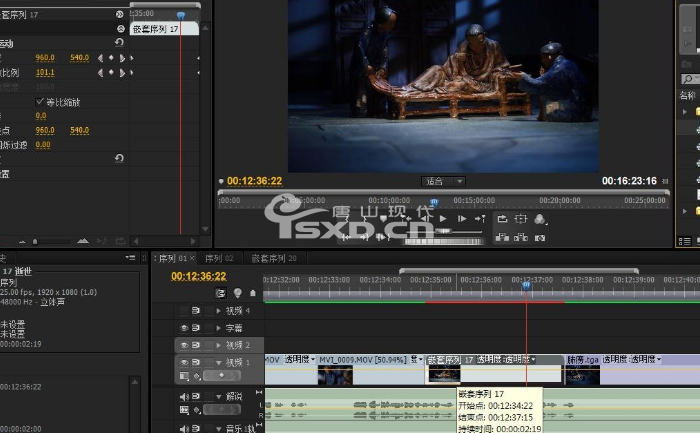Toggle the 等比缩放 checkbox
The height and width of the screenshot is (433, 700).
[39, 102]
